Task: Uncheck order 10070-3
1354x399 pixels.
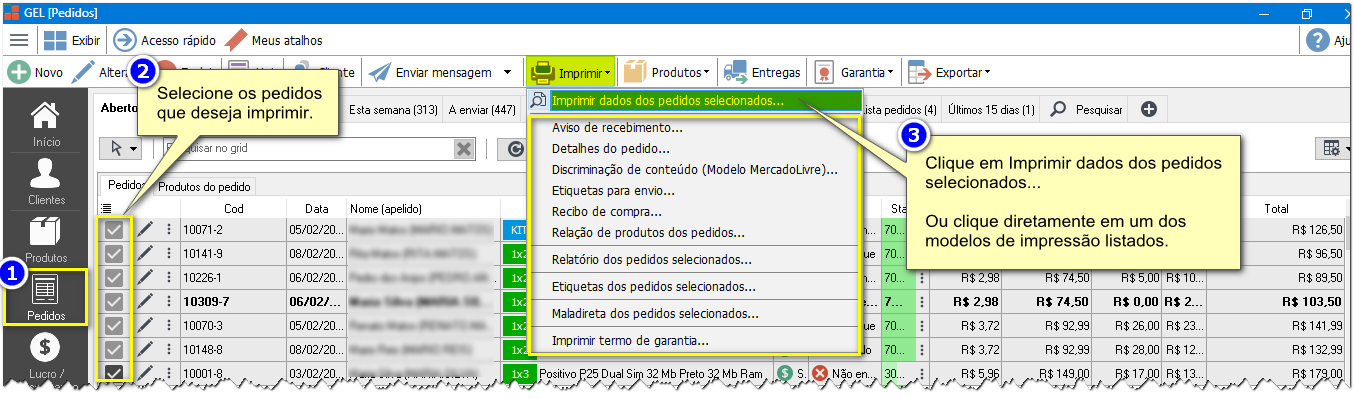Action: tap(114, 325)
